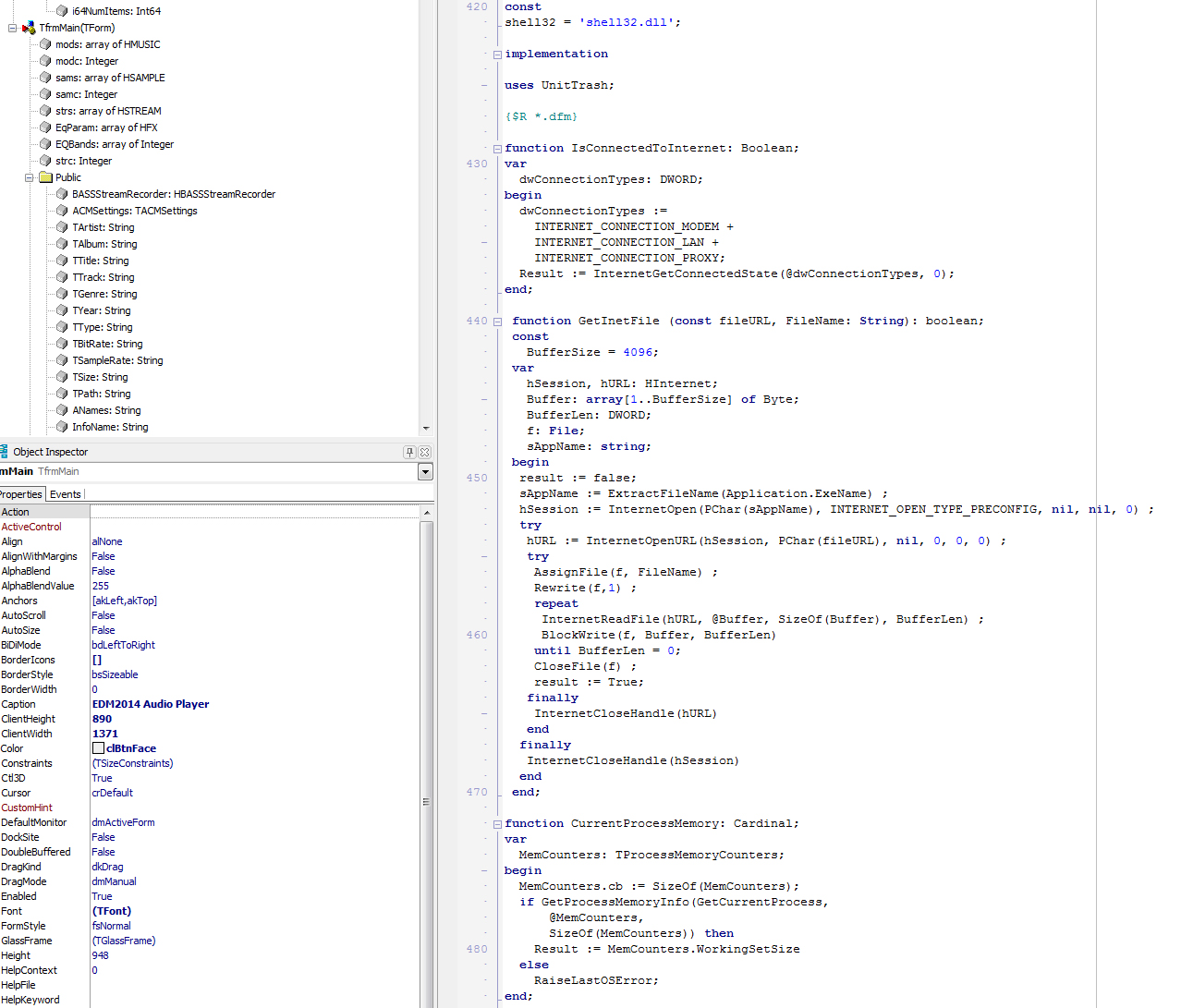Click the '{$R *.dfm}' directive in code

pyautogui.click(x=542, y=116)
